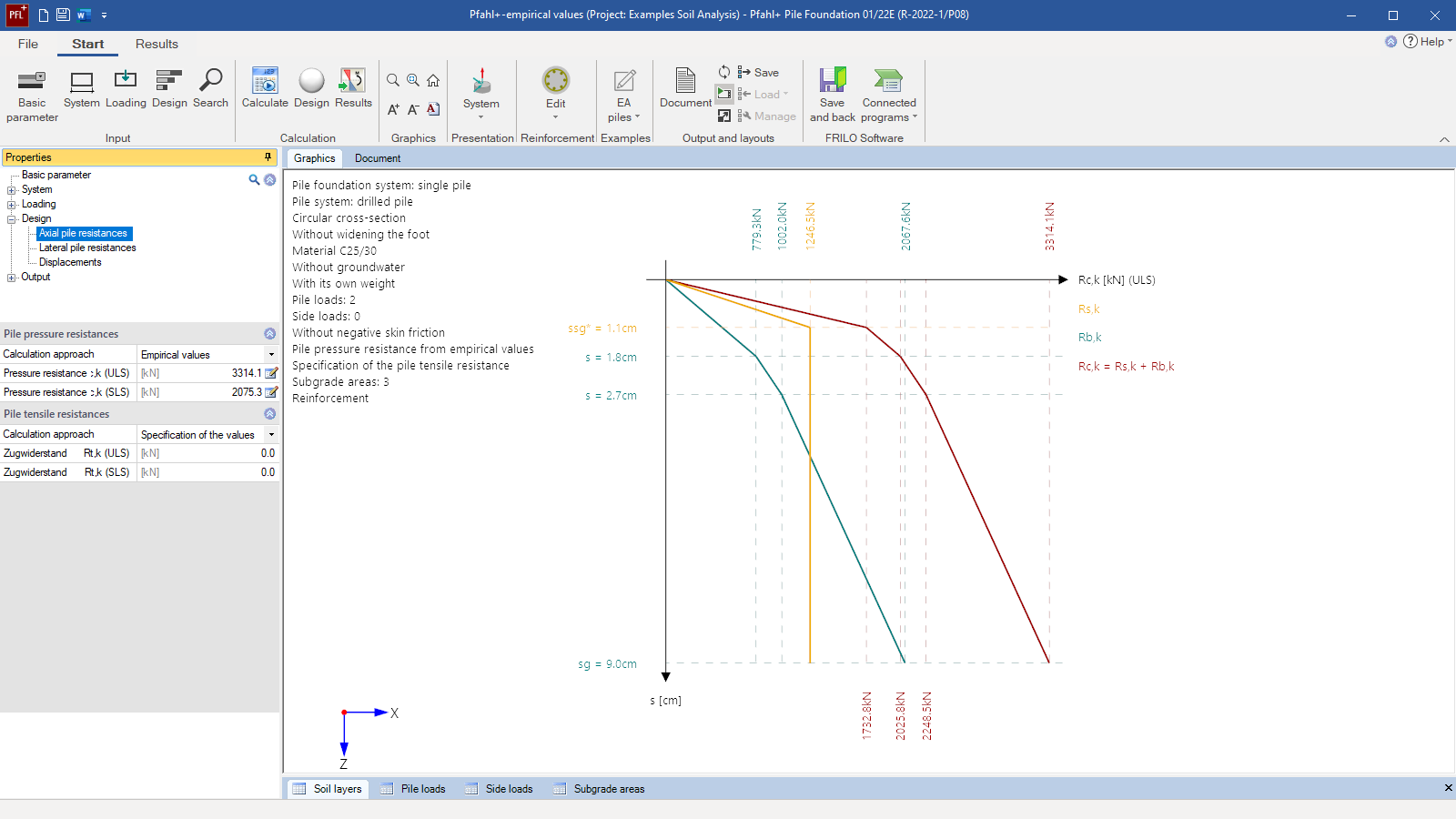Viewport: 1456px width, 819px height.
Task: Click the zoom window graphics icon
Action: coord(413,80)
